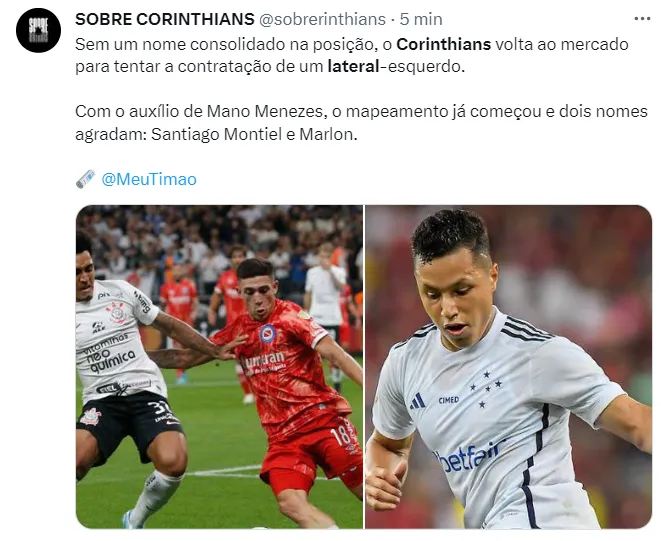Click the bold word lateral in the tweet
Screen dimensions: 661x541
click(353, 67)
